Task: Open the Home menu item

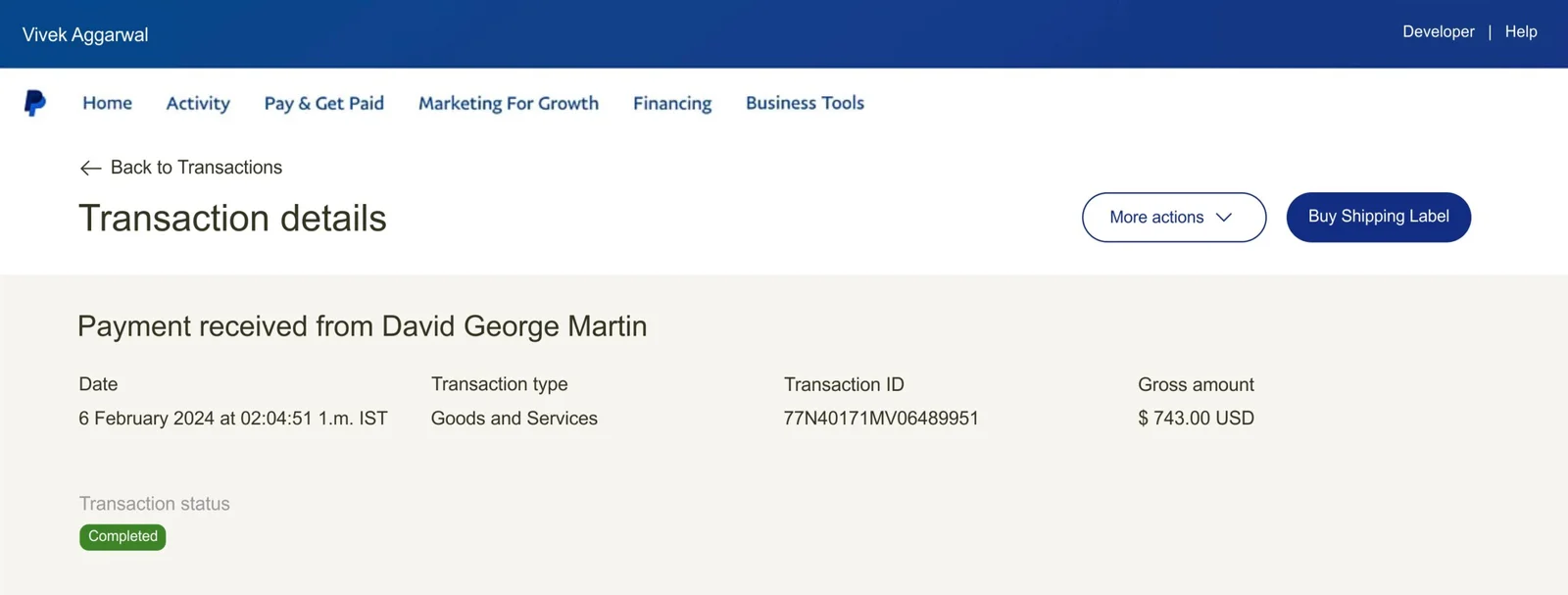Action: (107, 103)
